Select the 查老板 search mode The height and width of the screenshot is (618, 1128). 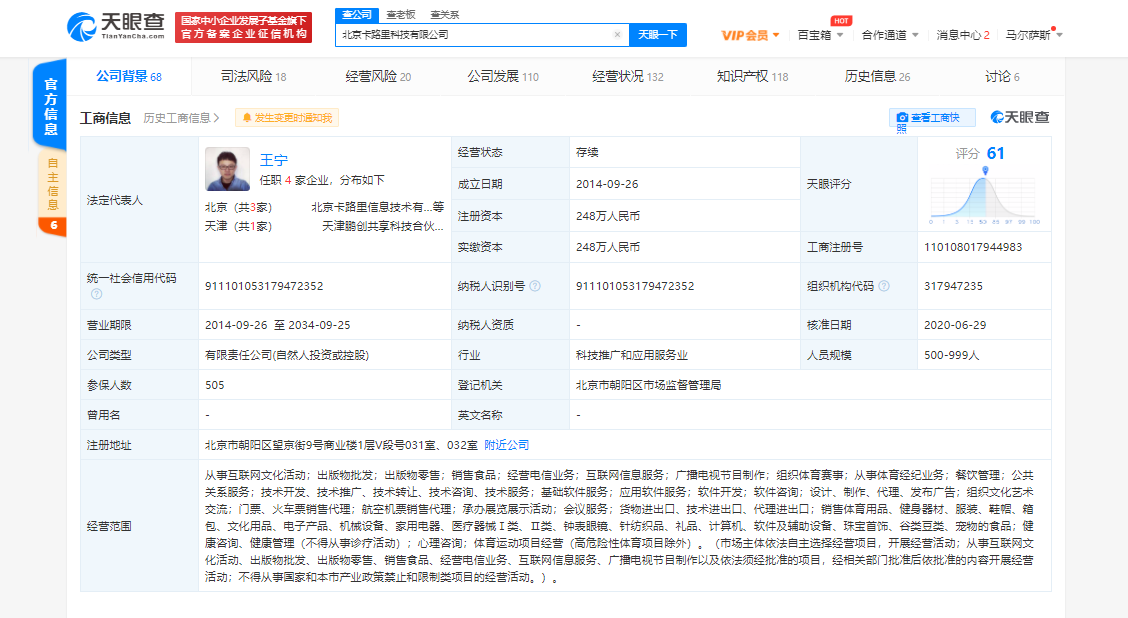point(400,15)
